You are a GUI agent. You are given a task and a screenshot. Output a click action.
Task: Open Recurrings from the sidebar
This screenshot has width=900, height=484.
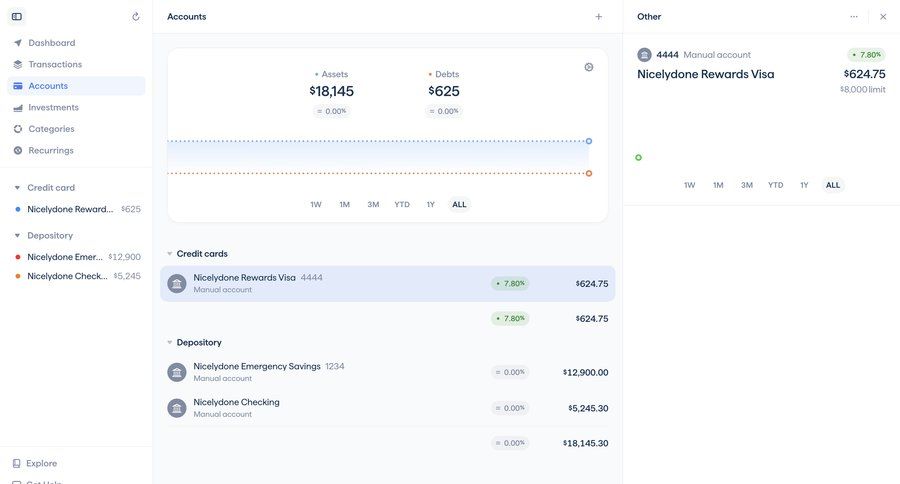[76, 150]
